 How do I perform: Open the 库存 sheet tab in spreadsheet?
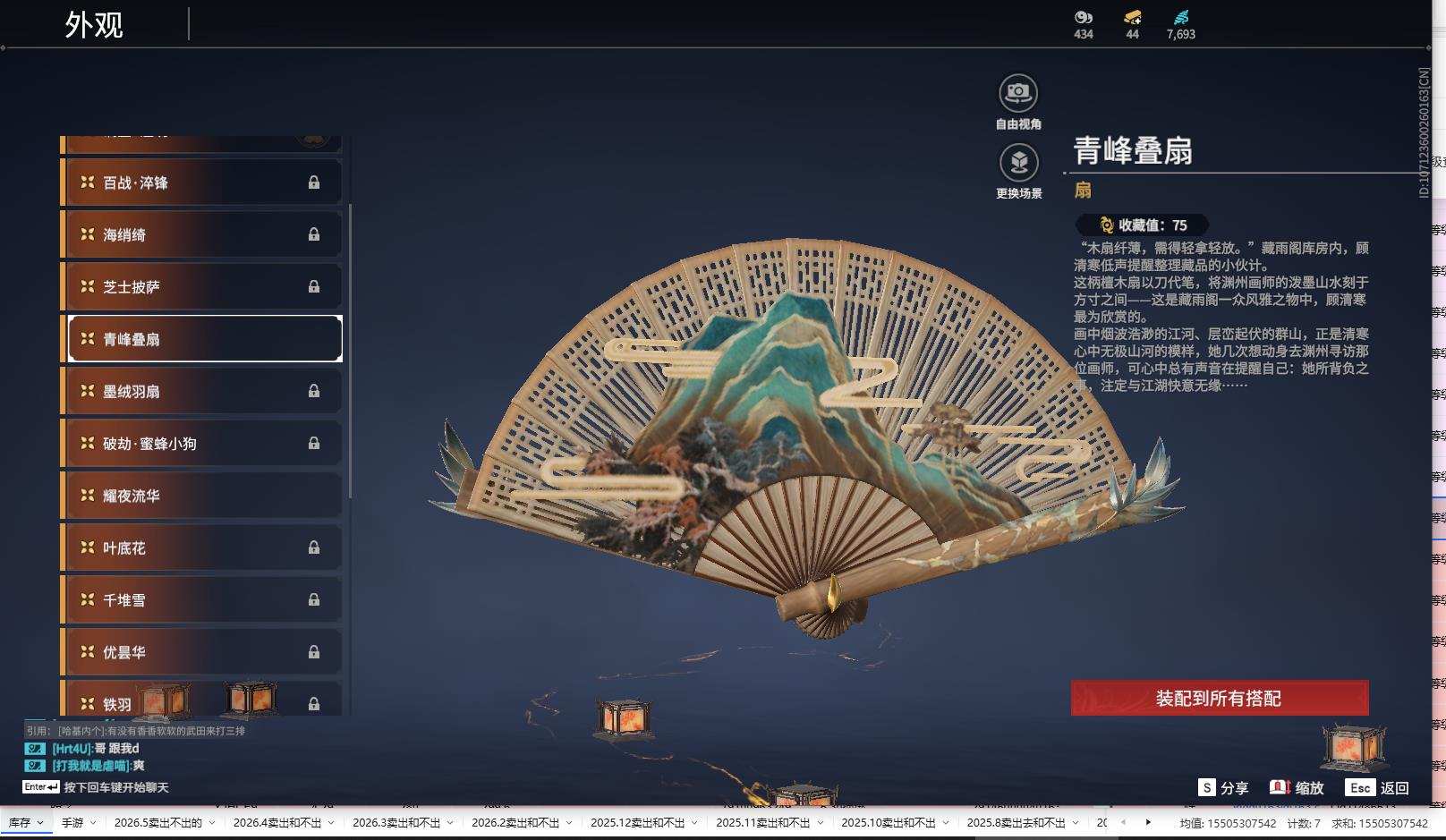point(20,822)
